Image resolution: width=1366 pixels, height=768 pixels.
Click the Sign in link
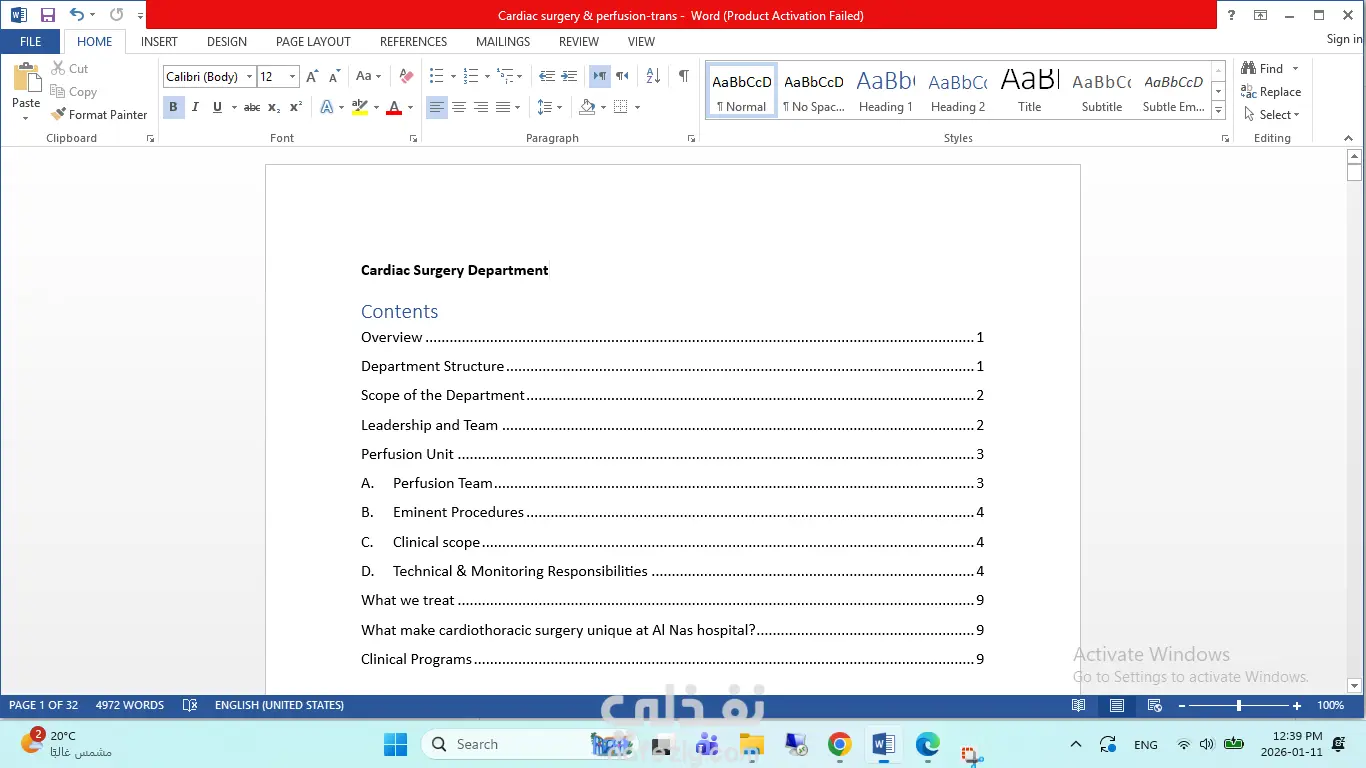[x=1344, y=39]
